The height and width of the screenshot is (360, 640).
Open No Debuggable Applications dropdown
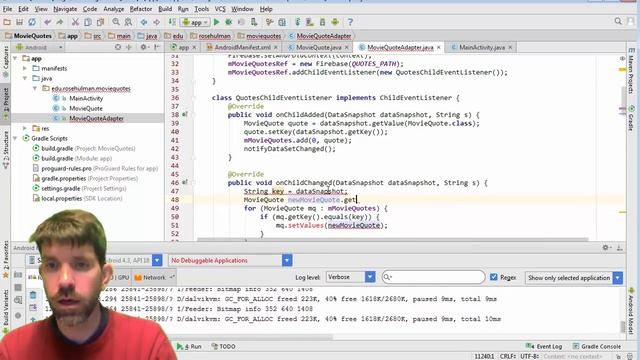(287, 260)
